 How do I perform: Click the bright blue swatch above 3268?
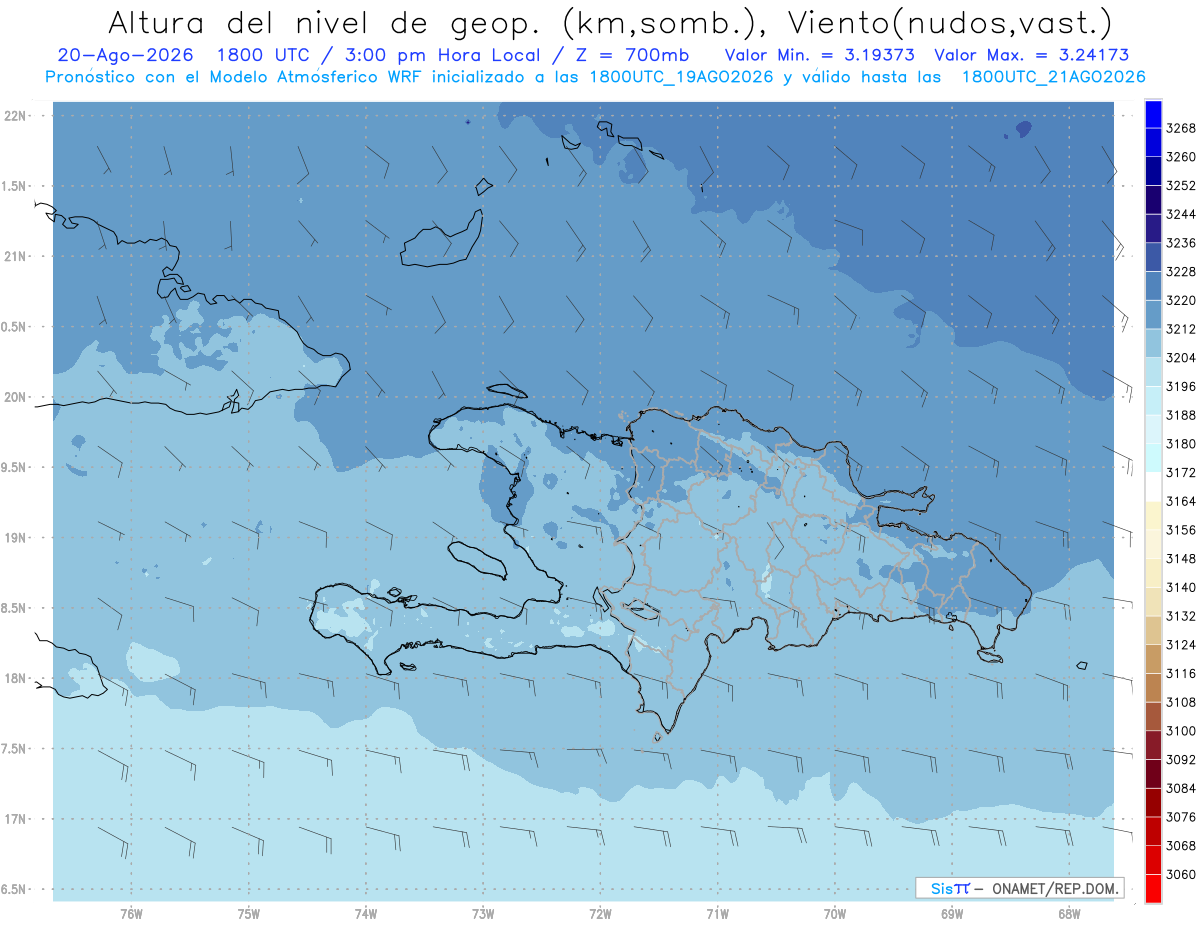(x=1153, y=114)
